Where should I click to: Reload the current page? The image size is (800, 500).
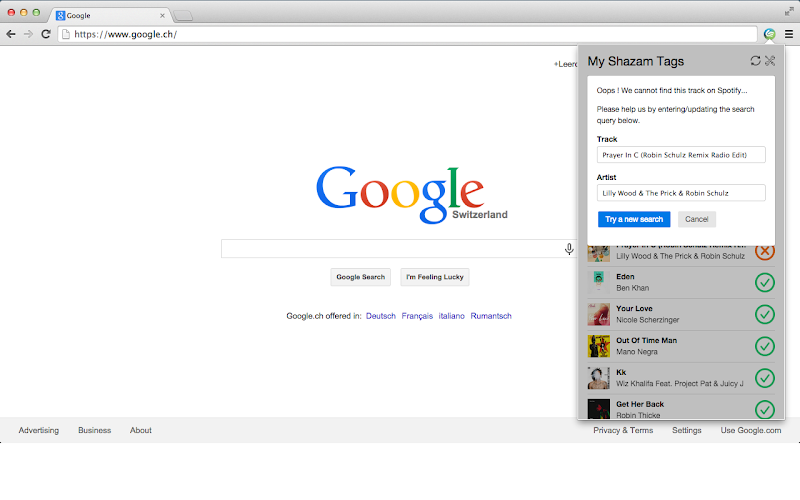[45, 34]
